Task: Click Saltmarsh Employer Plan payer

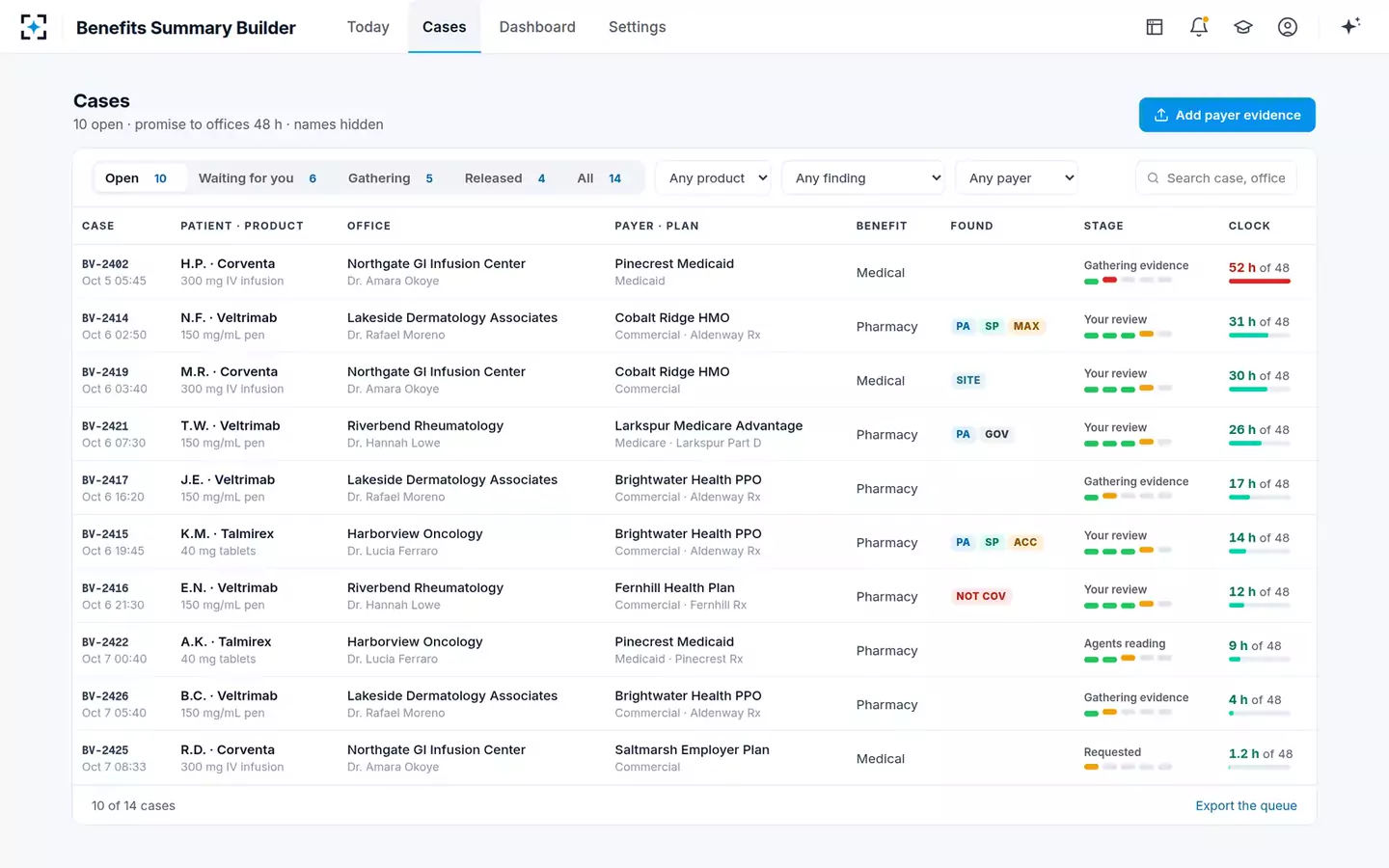Action: (692, 749)
